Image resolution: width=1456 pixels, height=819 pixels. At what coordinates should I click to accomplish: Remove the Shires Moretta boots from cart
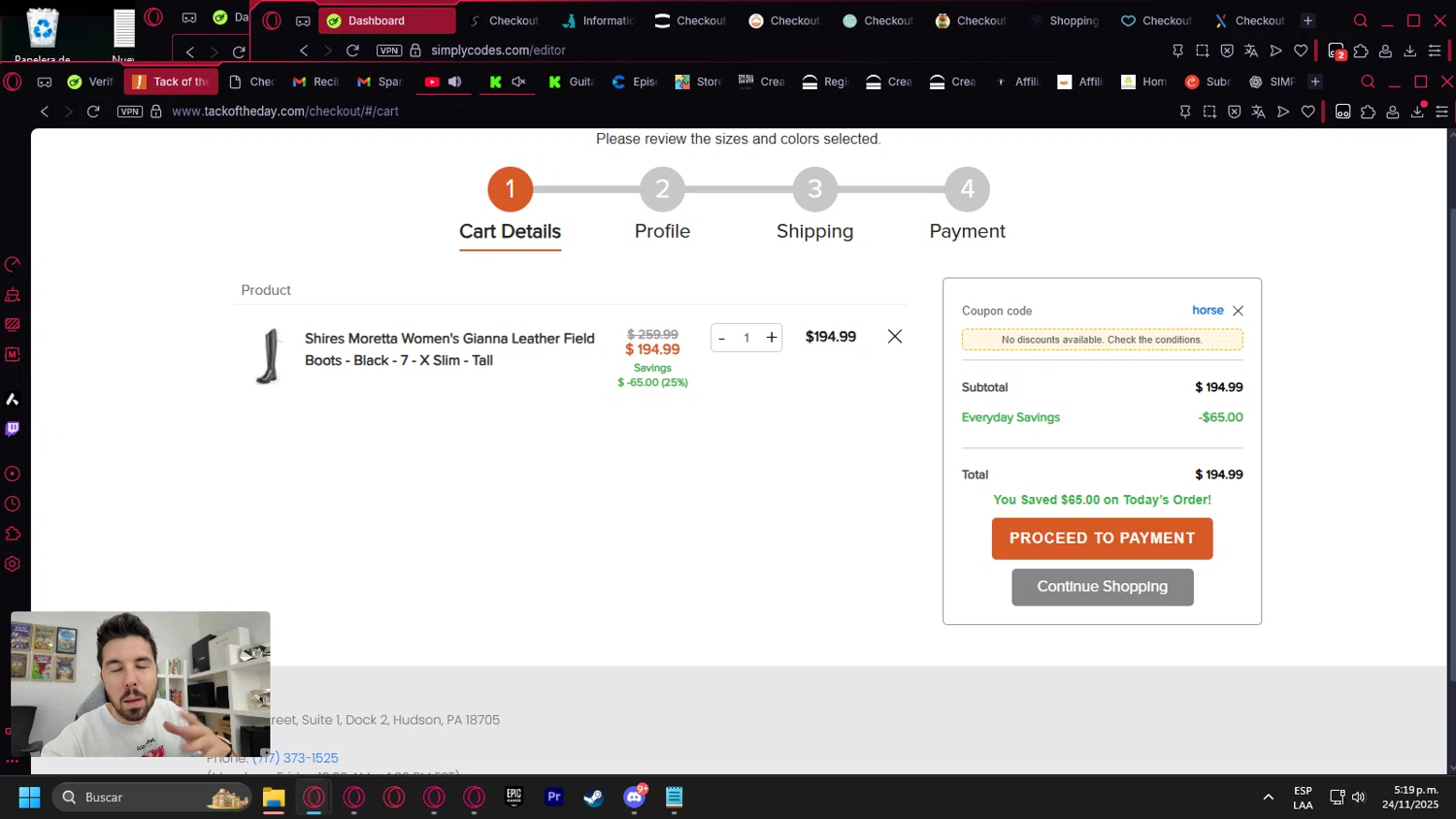click(895, 337)
